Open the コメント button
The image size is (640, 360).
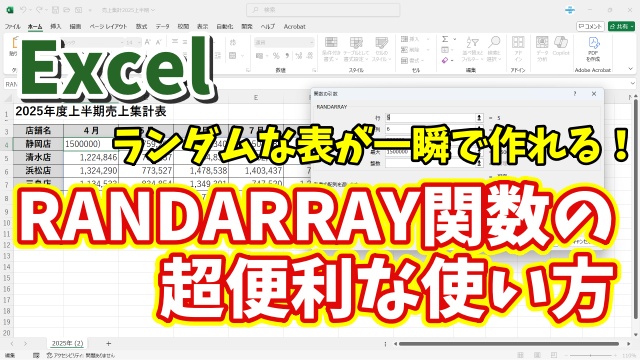click(x=590, y=27)
